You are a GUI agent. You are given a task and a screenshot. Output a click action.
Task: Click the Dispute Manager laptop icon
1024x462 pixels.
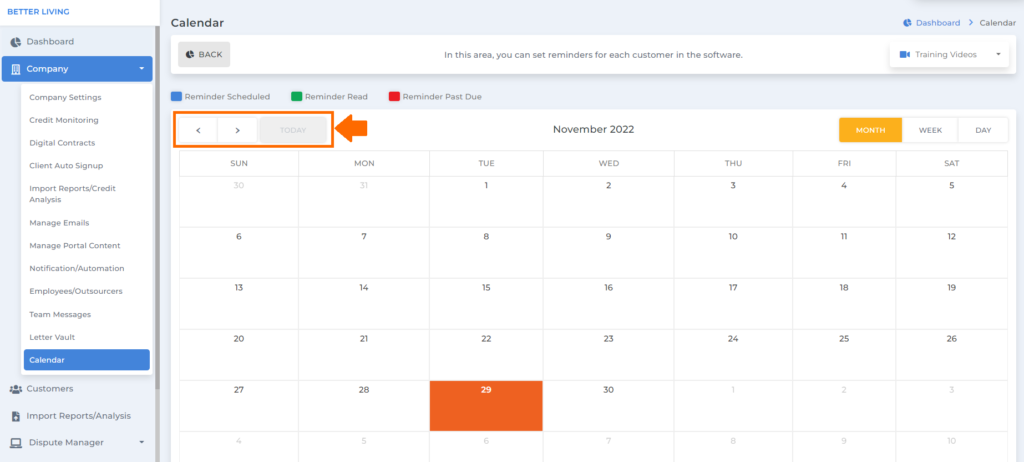tap(16, 442)
